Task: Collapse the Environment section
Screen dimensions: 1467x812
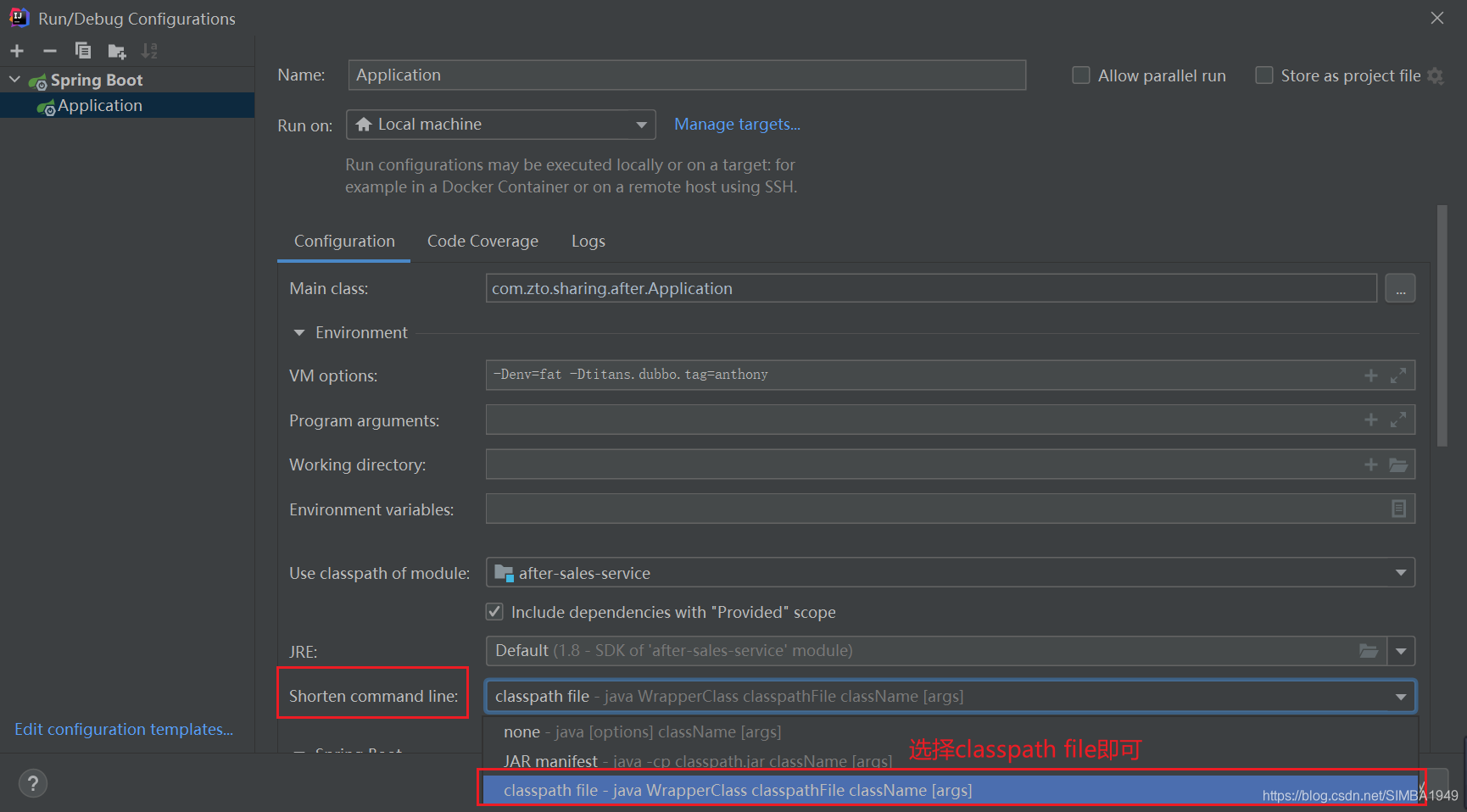Action: (x=298, y=333)
